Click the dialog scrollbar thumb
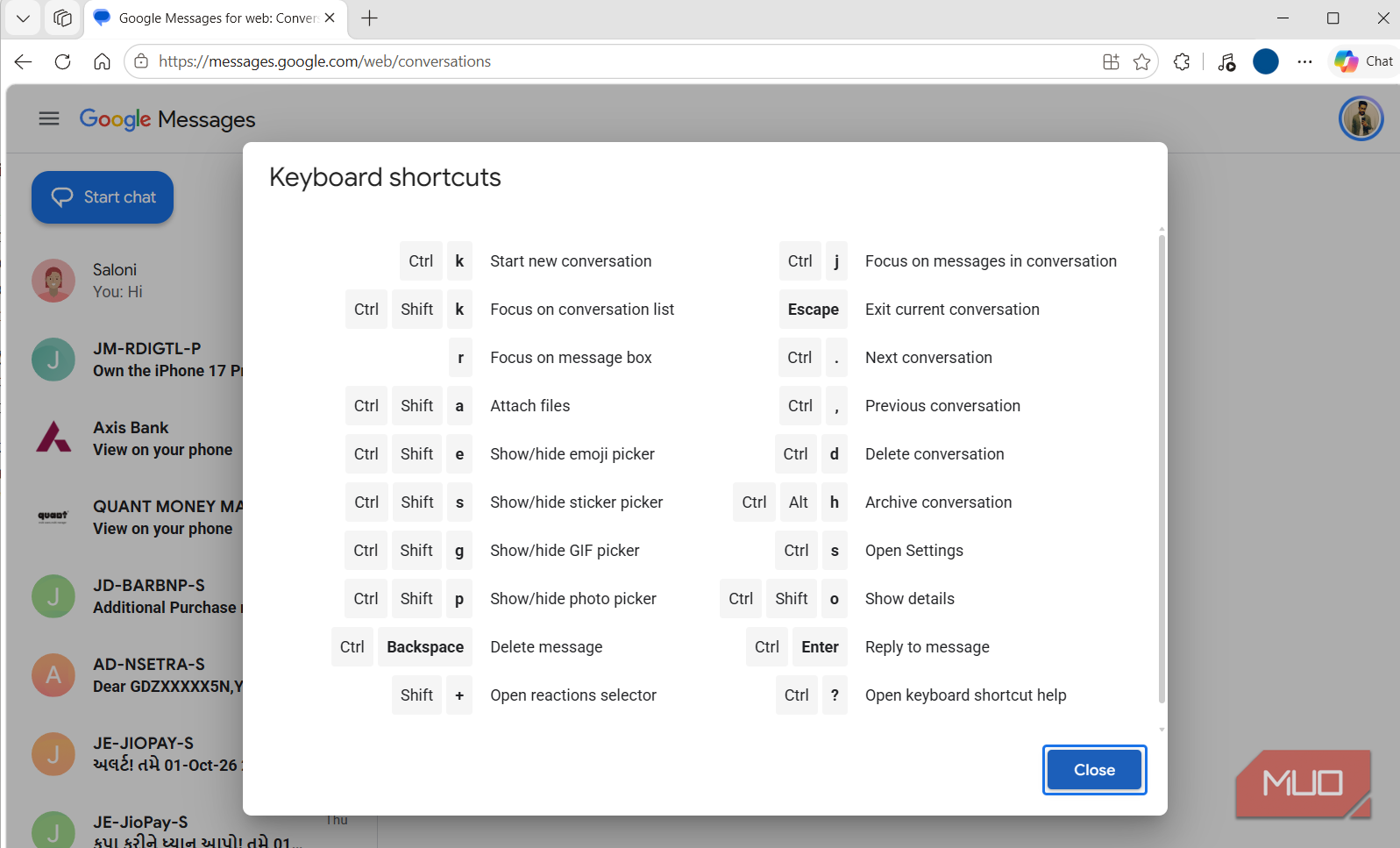This screenshot has height=848, width=1400. [x=1162, y=469]
